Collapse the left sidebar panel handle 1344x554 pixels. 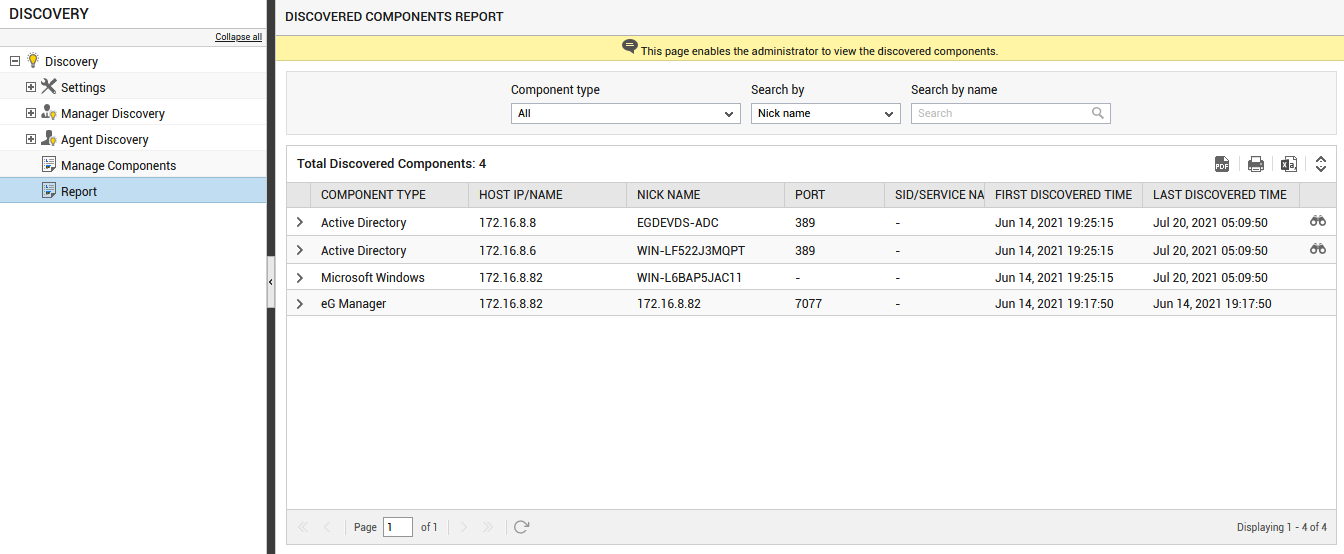click(x=270, y=284)
